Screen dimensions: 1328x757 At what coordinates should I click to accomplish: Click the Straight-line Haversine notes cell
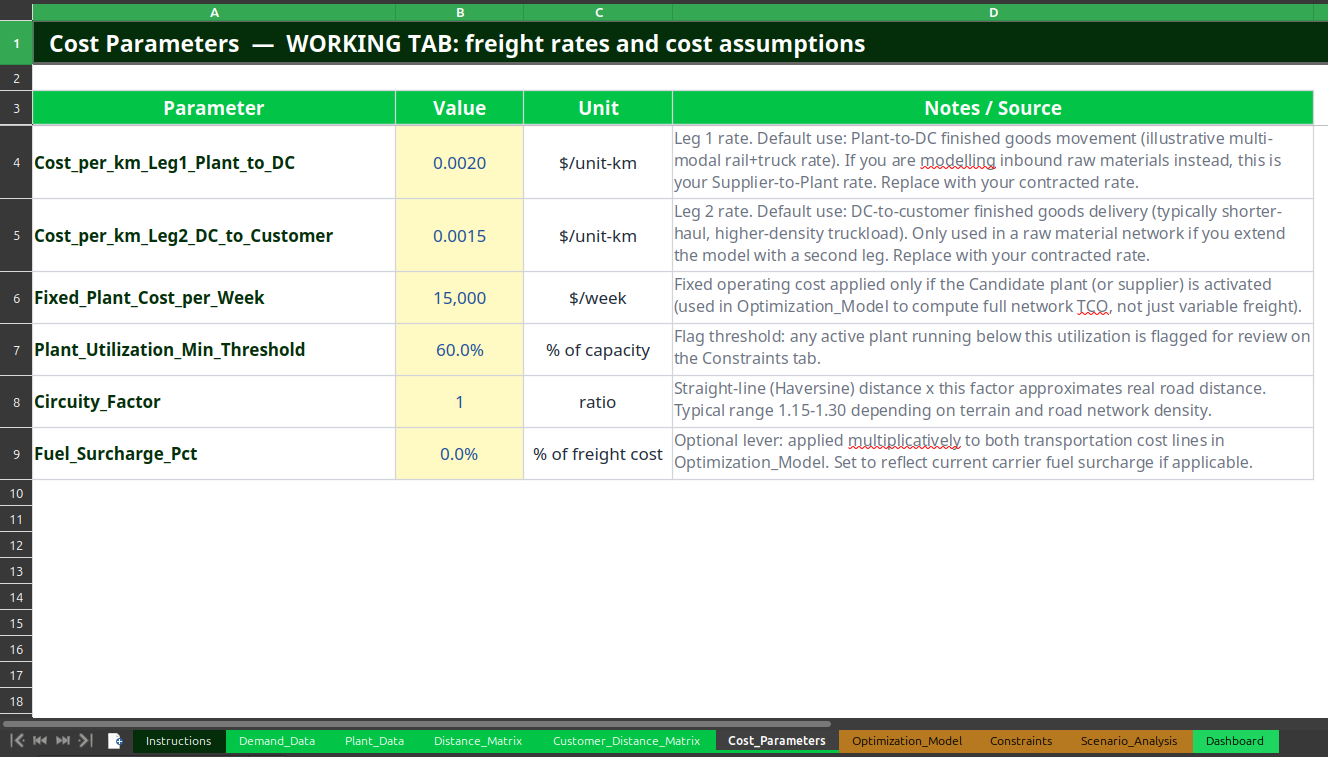(993, 402)
